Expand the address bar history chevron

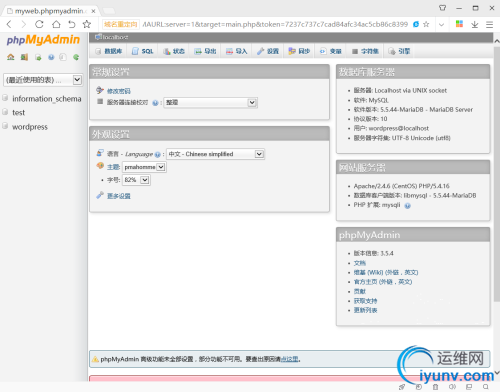[441, 24]
